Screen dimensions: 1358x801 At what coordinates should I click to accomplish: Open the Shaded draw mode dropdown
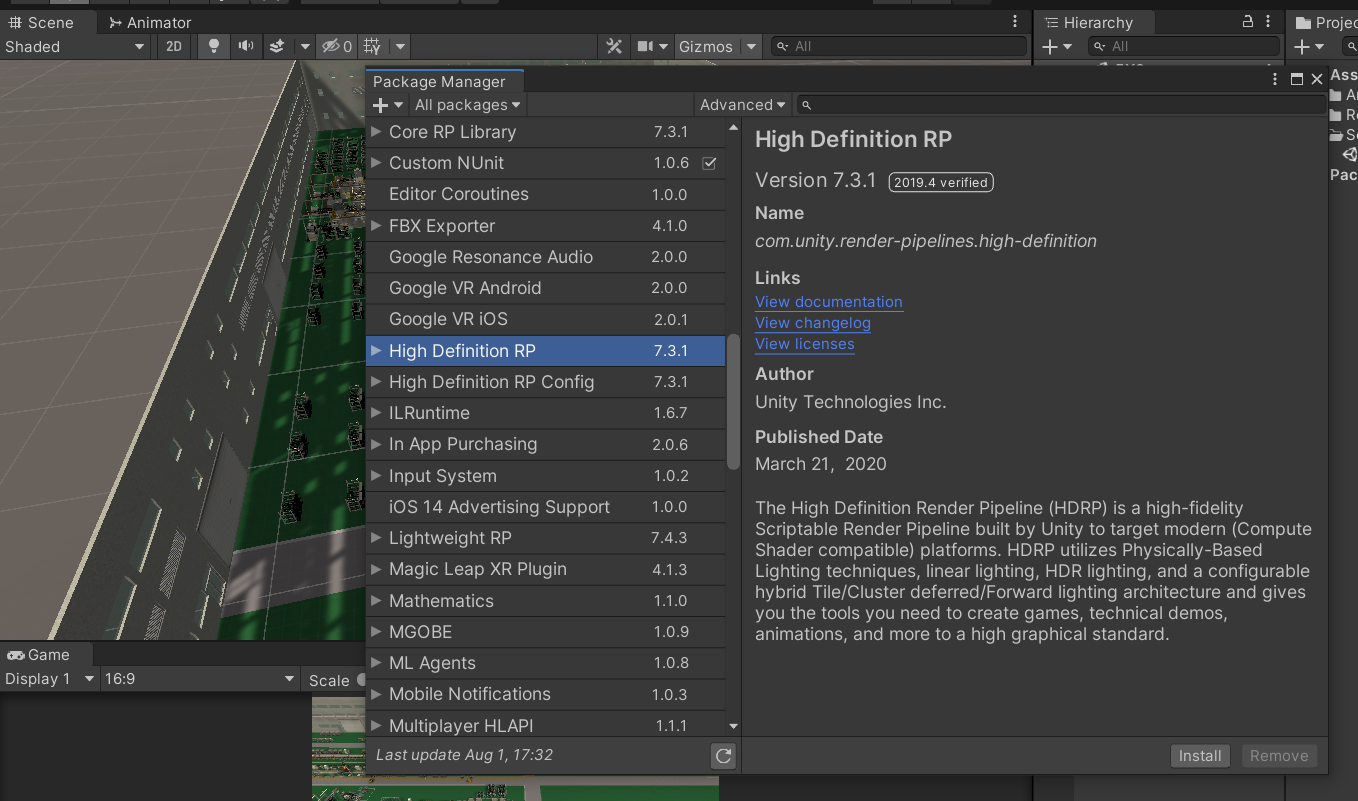(75, 46)
